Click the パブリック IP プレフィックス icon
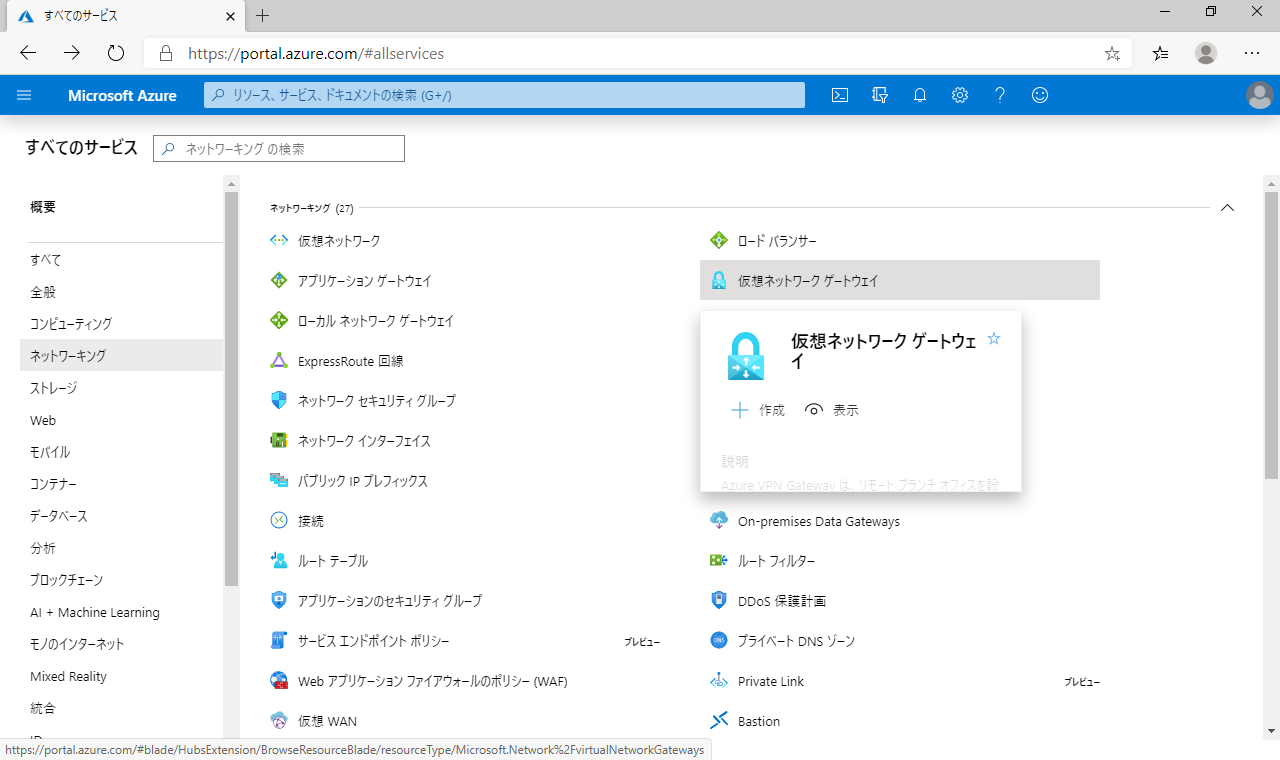The width and height of the screenshot is (1280, 760). [x=279, y=481]
